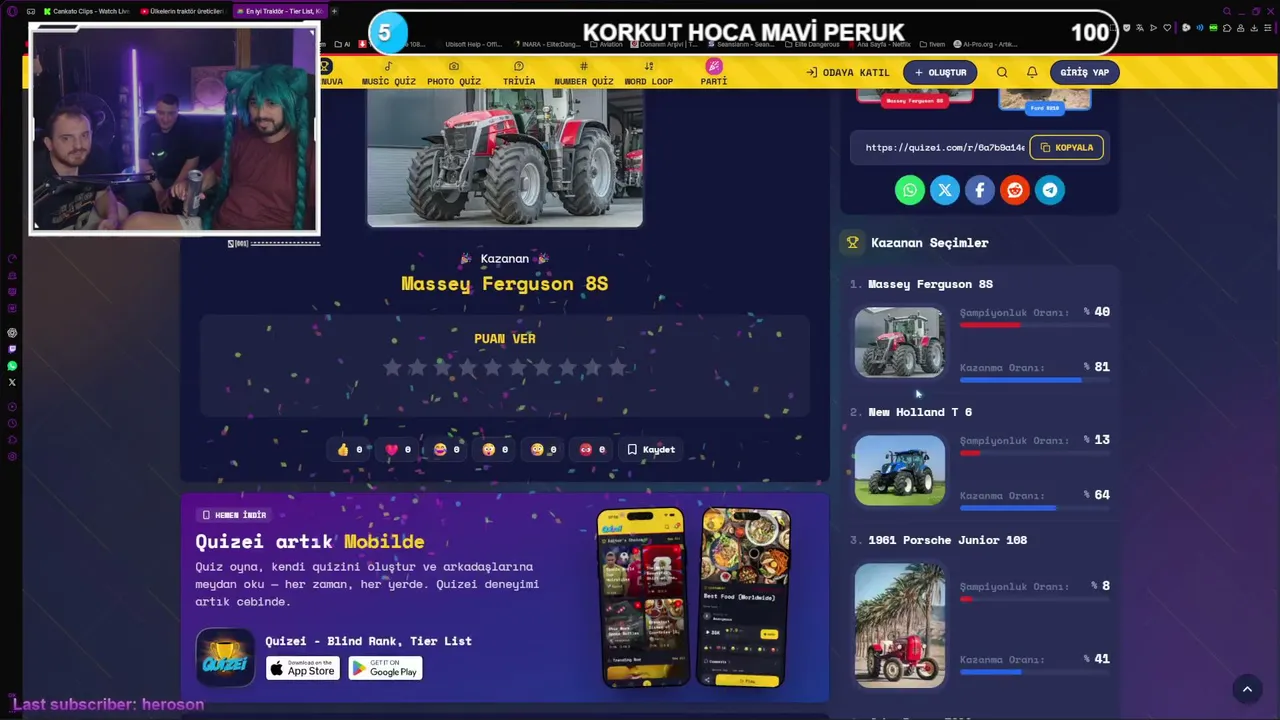Click the 1961 Porsche Junior 108 title
The height and width of the screenshot is (720, 1280).
tap(948, 540)
